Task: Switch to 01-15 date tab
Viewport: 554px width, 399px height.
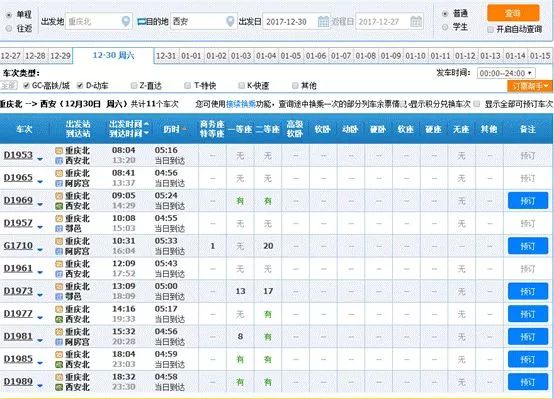Action: click(541, 56)
